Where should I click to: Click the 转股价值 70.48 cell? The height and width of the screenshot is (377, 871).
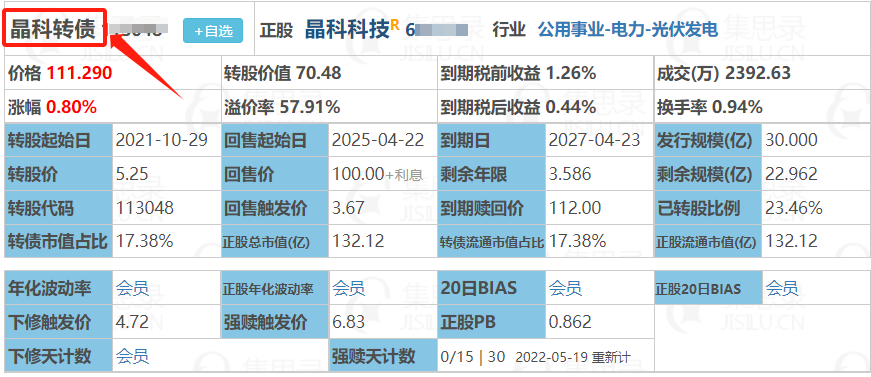329,73
